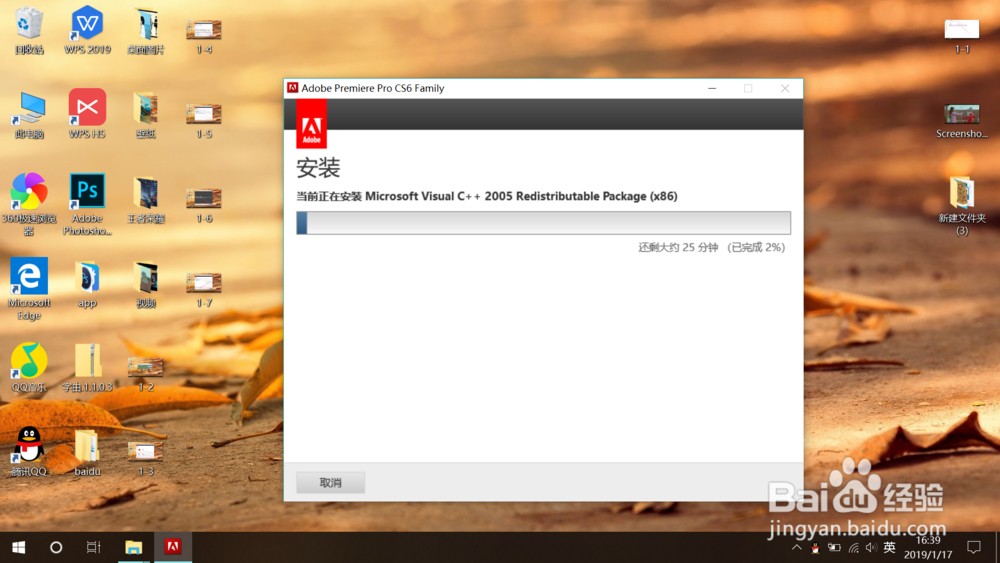The height and width of the screenshot is (563, 1000).
Task: Open the Windows Start menu
Action: pyautogui.click(x=18, y=547)
